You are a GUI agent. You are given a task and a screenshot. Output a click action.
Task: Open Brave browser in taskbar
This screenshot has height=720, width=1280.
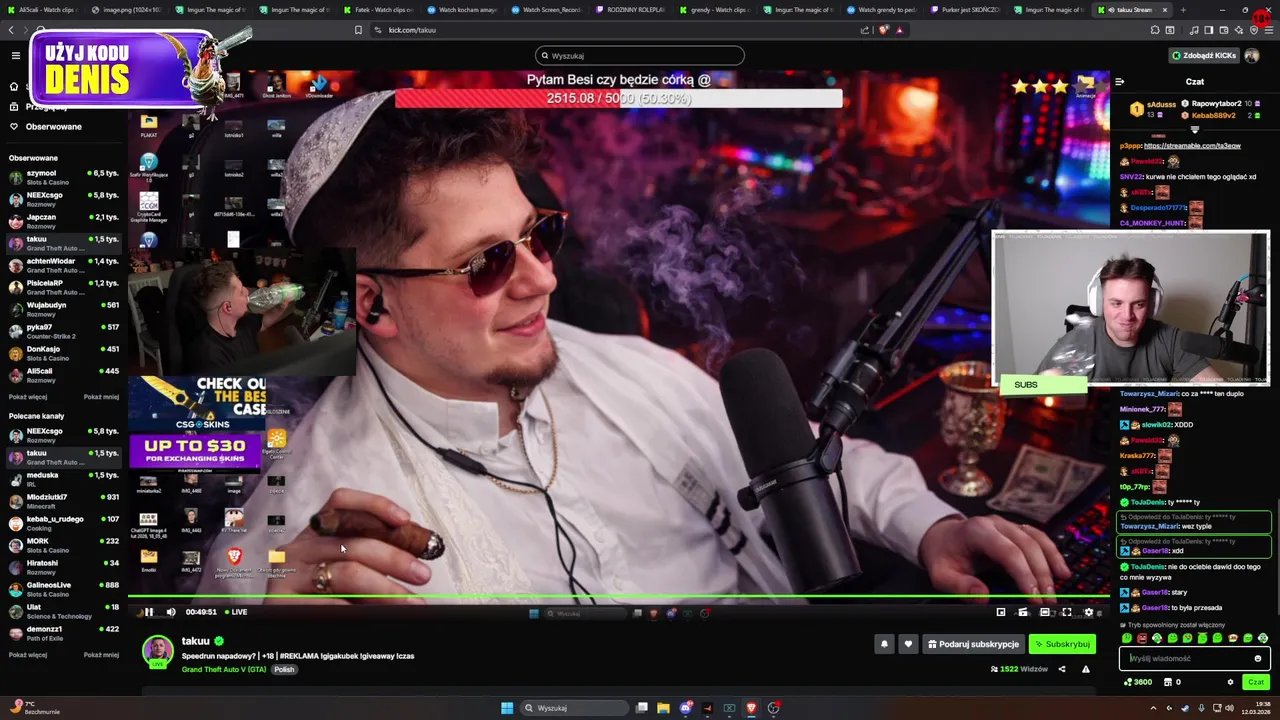(x=751, y=708)
